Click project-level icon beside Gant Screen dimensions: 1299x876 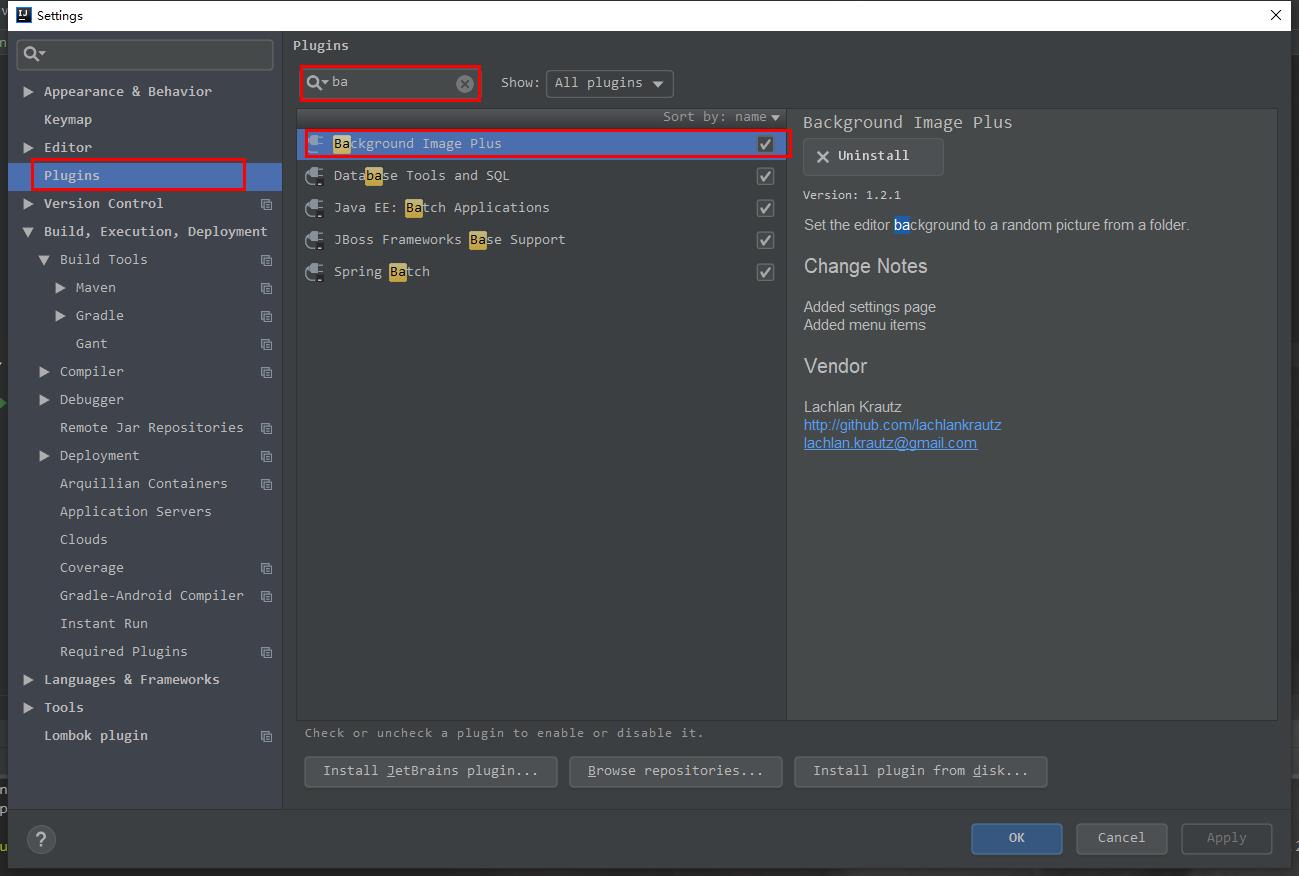pos(266,344)
